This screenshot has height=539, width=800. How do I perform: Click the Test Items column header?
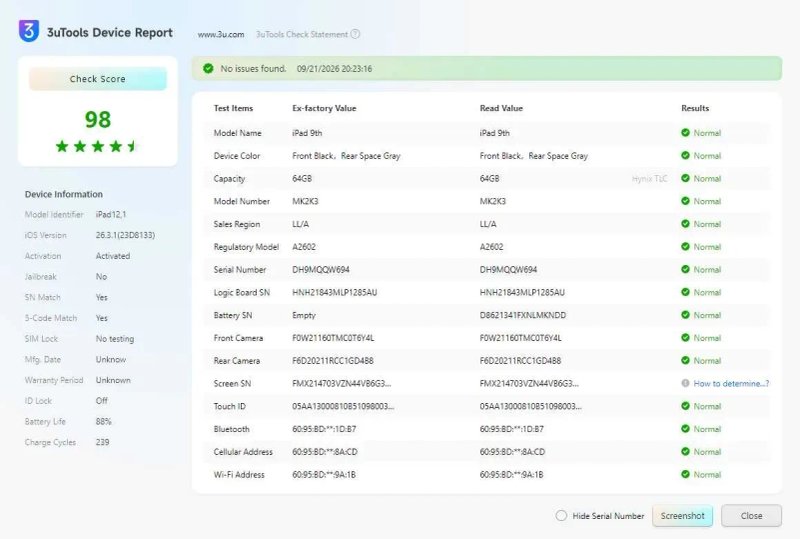pyautogui.click(x=233, y=108)
